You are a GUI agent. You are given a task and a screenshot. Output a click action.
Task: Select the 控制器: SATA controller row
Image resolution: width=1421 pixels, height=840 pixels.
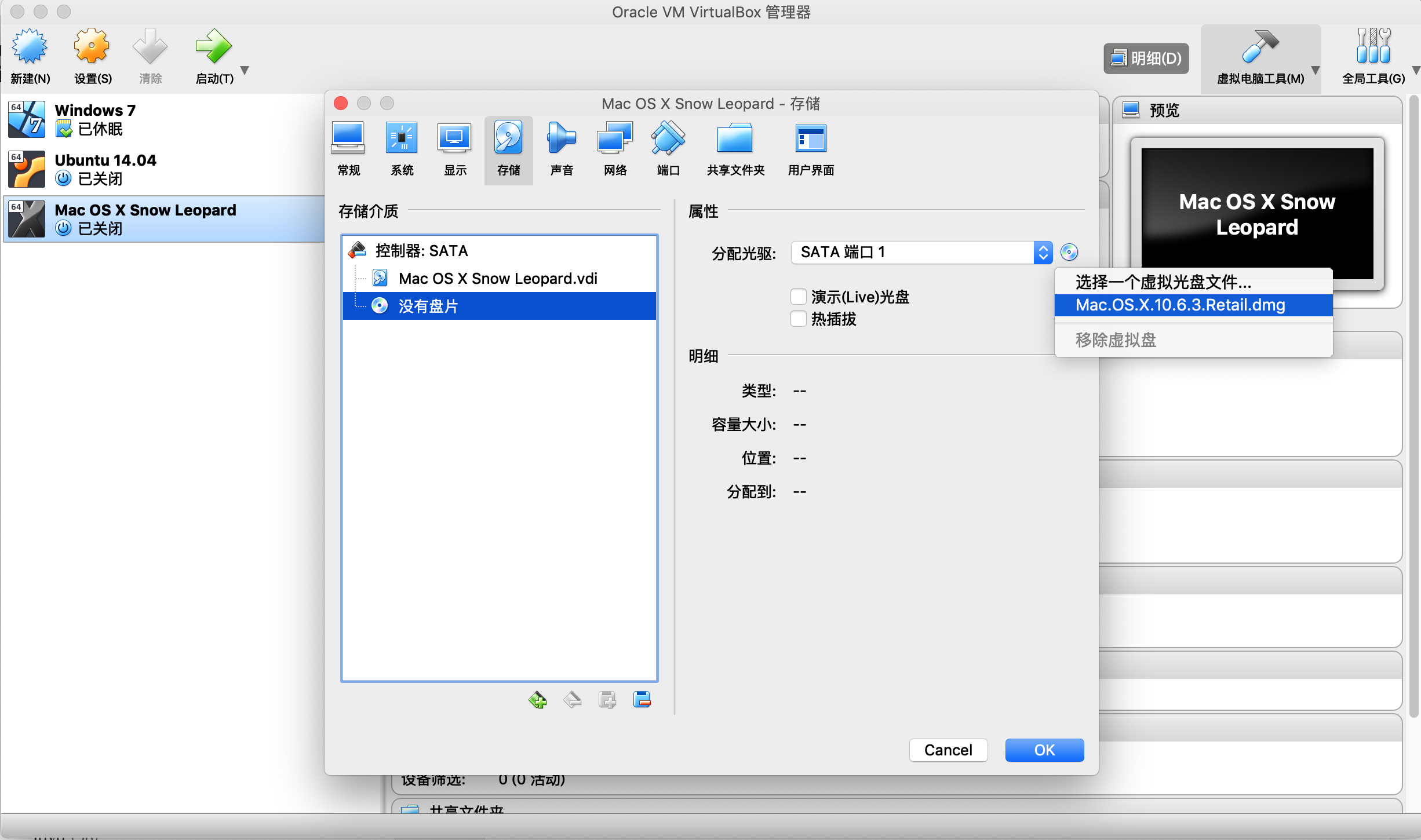click(x=500, y=250)
